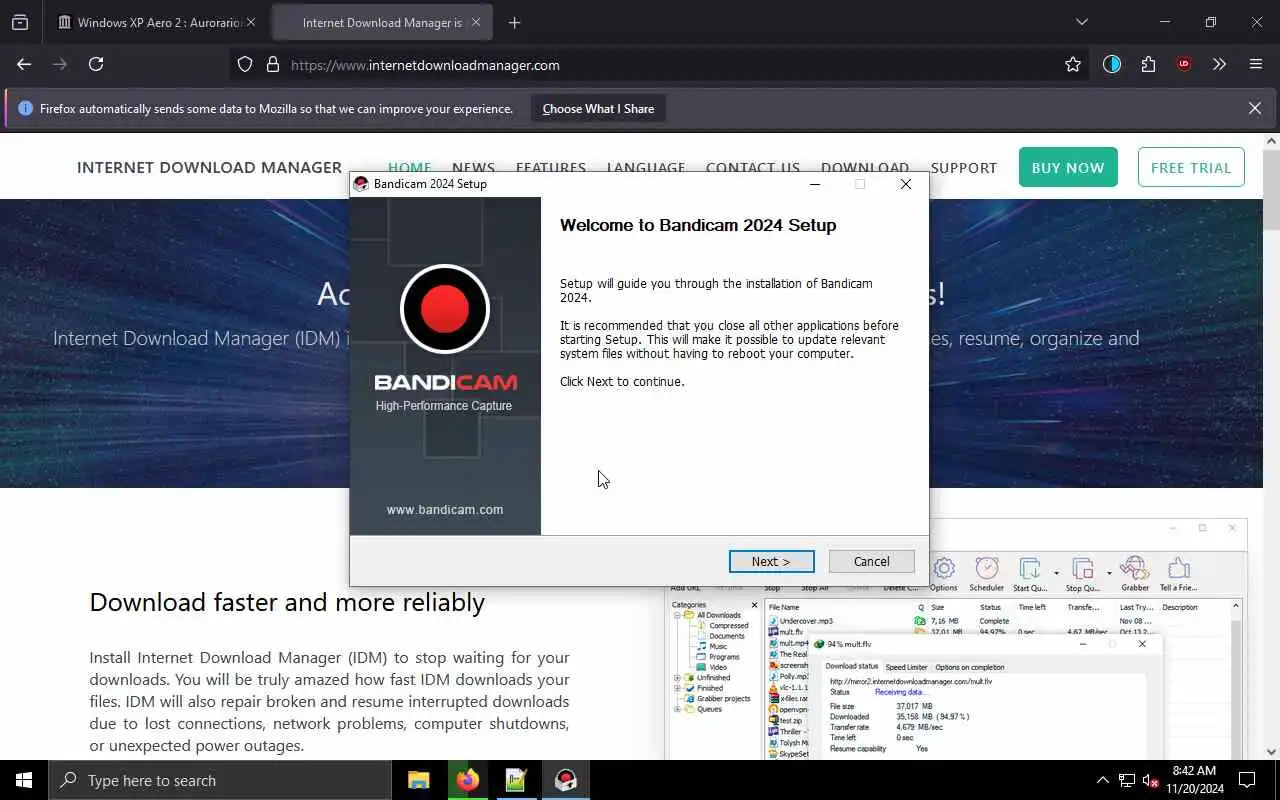Reload the current page
The height and width of the screenshot is (800, 1280).
tap(96, 64)
